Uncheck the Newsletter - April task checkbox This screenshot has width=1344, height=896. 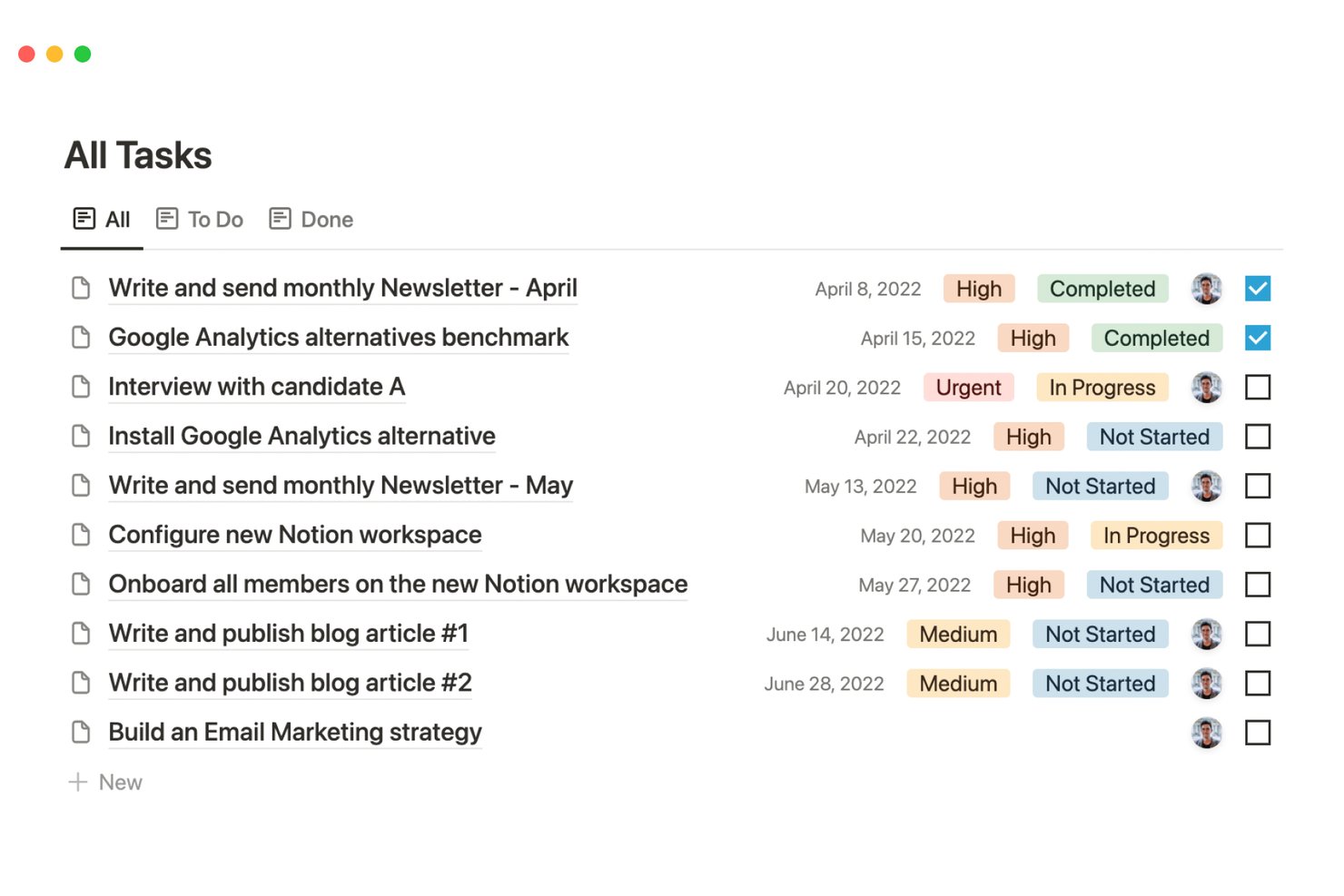tap(1258, 289)
